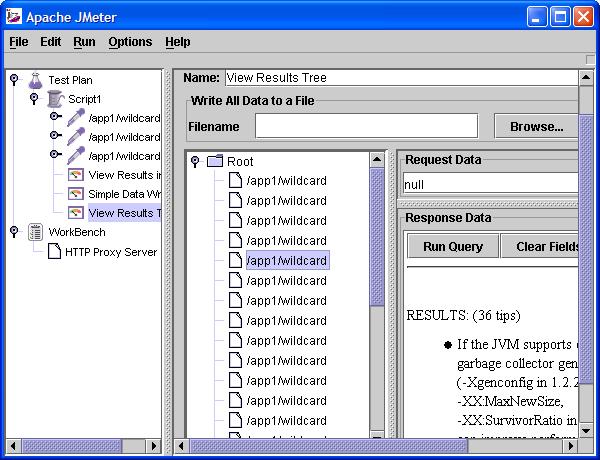
Task: Click the Root folder icon in results
Action: (x=214, y=161)
